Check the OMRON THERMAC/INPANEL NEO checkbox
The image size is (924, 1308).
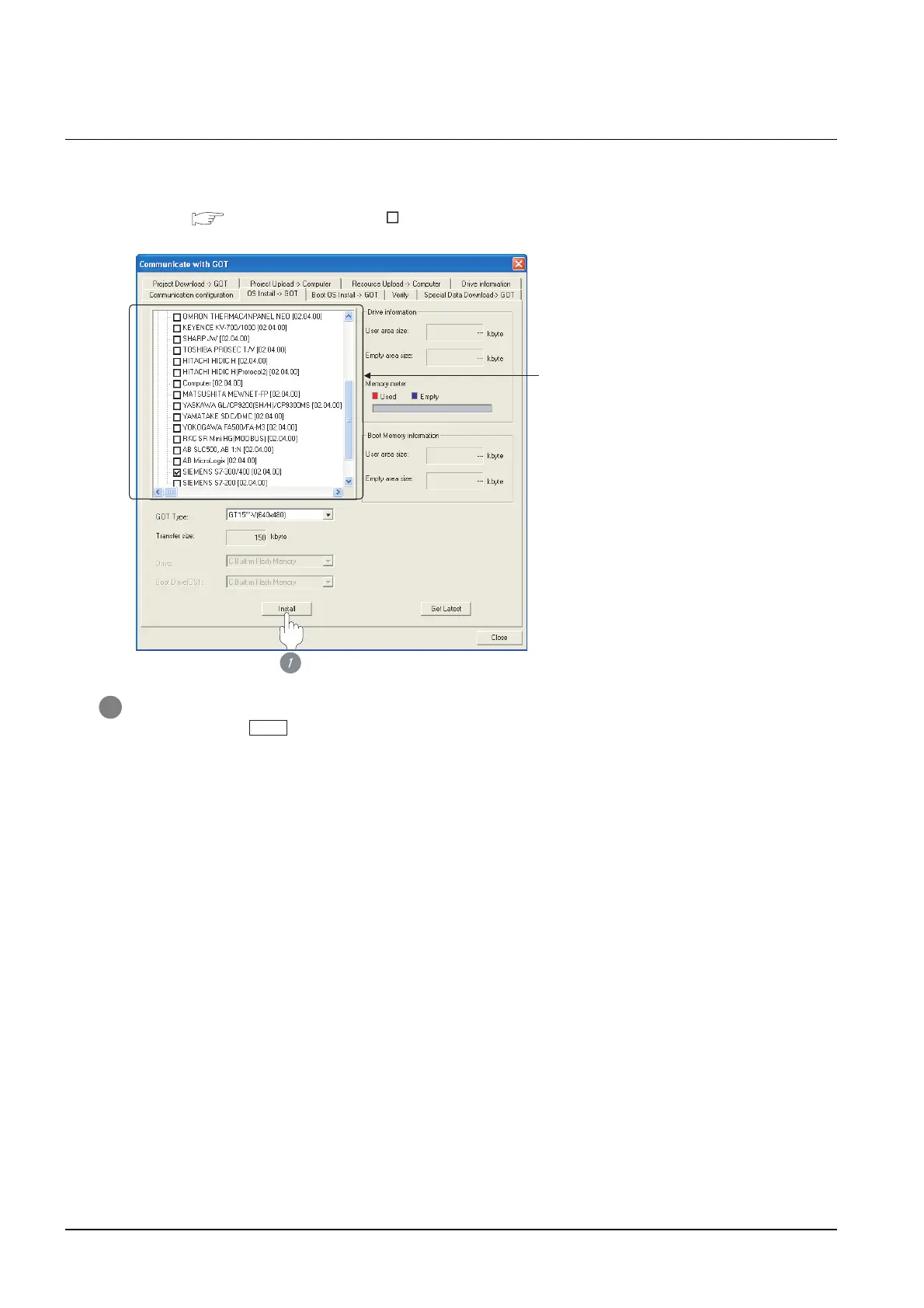pos(177,317)
